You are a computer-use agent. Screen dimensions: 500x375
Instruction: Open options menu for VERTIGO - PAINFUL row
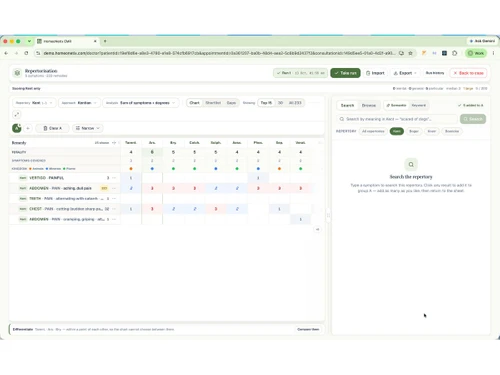pyautogui.click(x=114, y=178)
